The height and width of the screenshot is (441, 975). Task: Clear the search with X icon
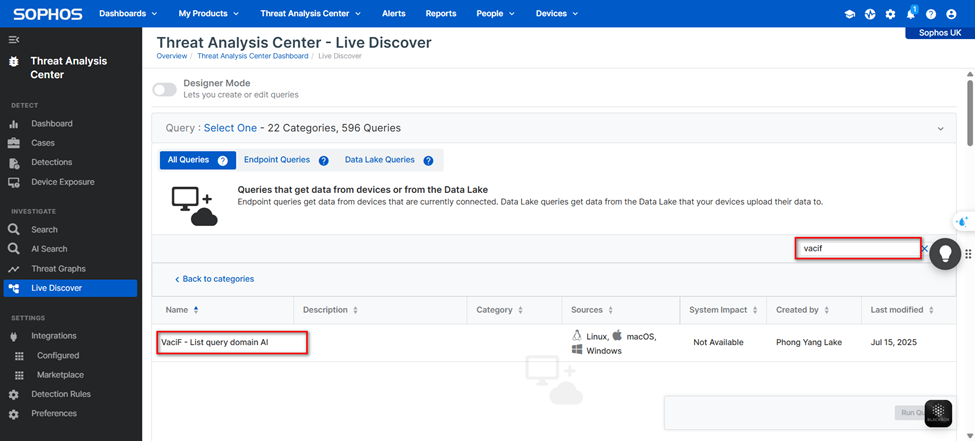(x=924, y=249)
